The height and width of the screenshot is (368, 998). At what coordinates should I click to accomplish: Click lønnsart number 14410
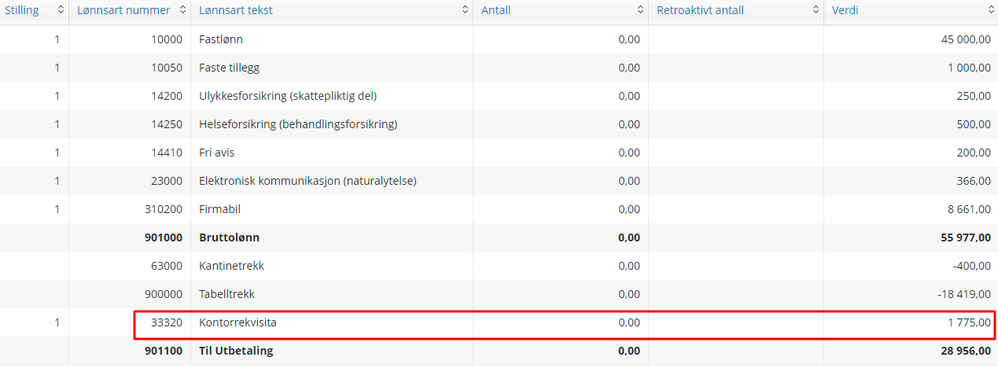(167, 153)
